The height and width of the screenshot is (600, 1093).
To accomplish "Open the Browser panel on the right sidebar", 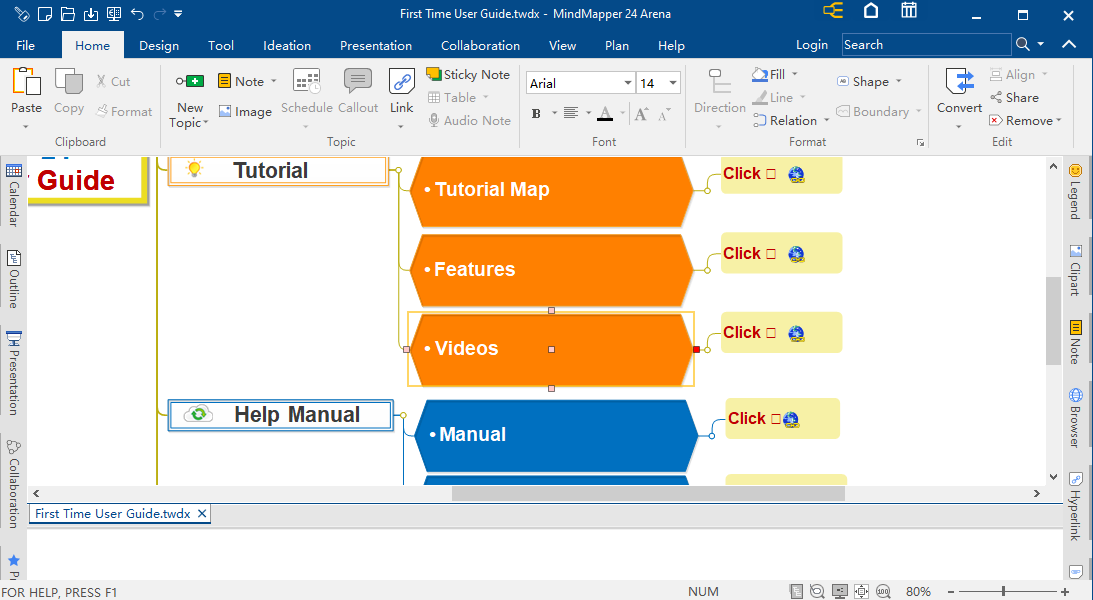I will click(x=1076, y=418).
